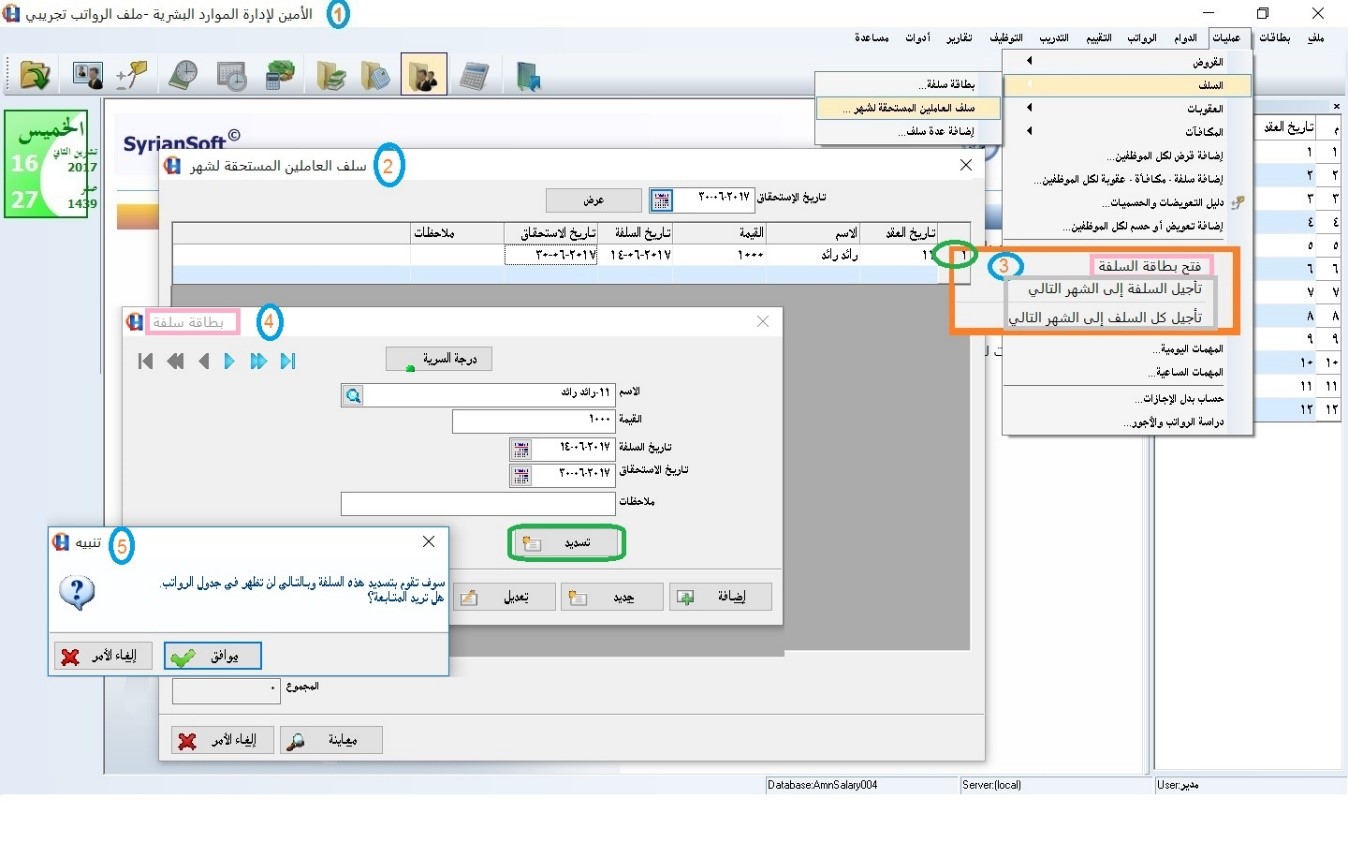
Task: Confirm the alert with موافق
Action: (212, 656)
